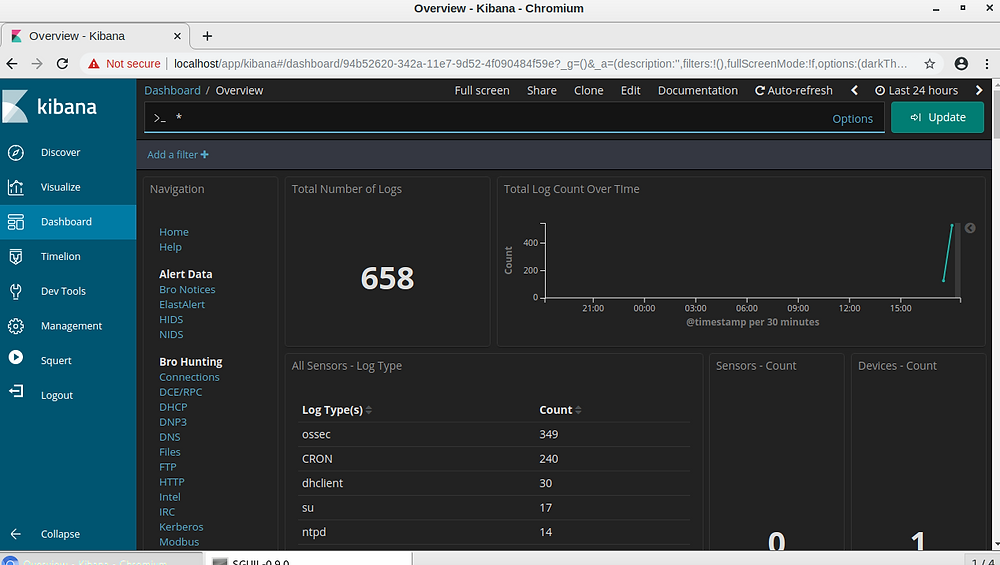The image size is (1000, 565).
Task: Open Documentation from the top menu
Action: pos(698,91)
